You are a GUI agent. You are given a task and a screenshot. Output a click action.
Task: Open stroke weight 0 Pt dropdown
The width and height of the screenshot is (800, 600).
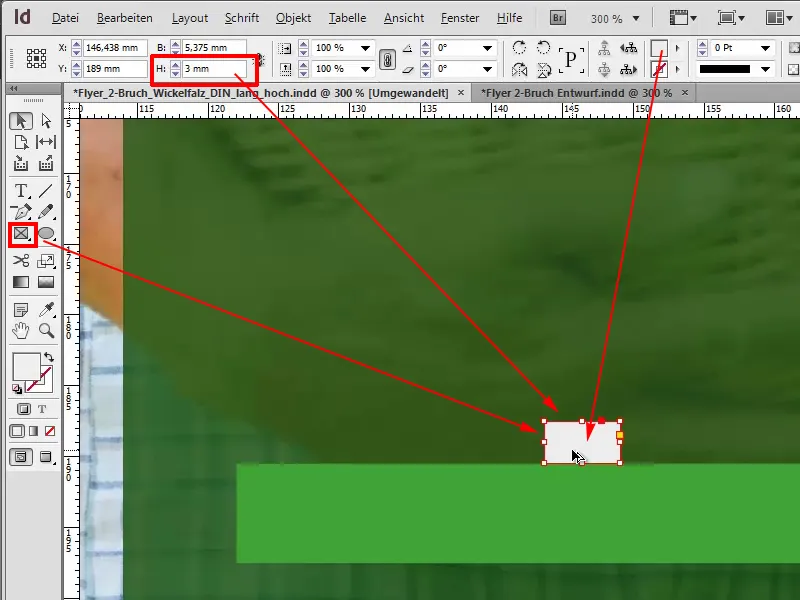click(x=765, y=48)
